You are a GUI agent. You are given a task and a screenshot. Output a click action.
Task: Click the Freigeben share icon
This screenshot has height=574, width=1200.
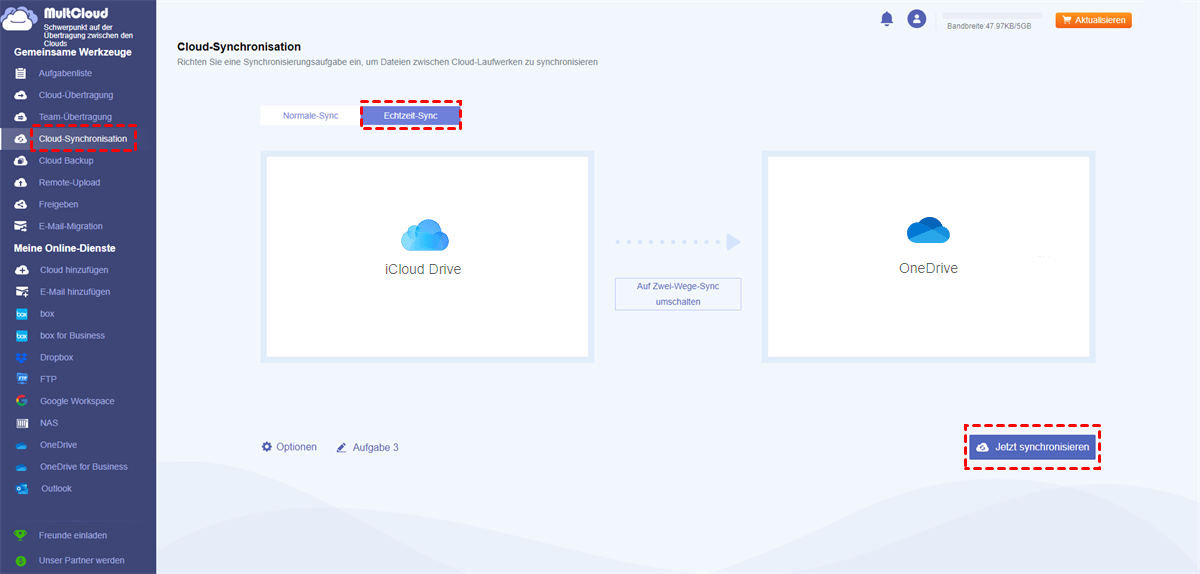tap(21, 205)
